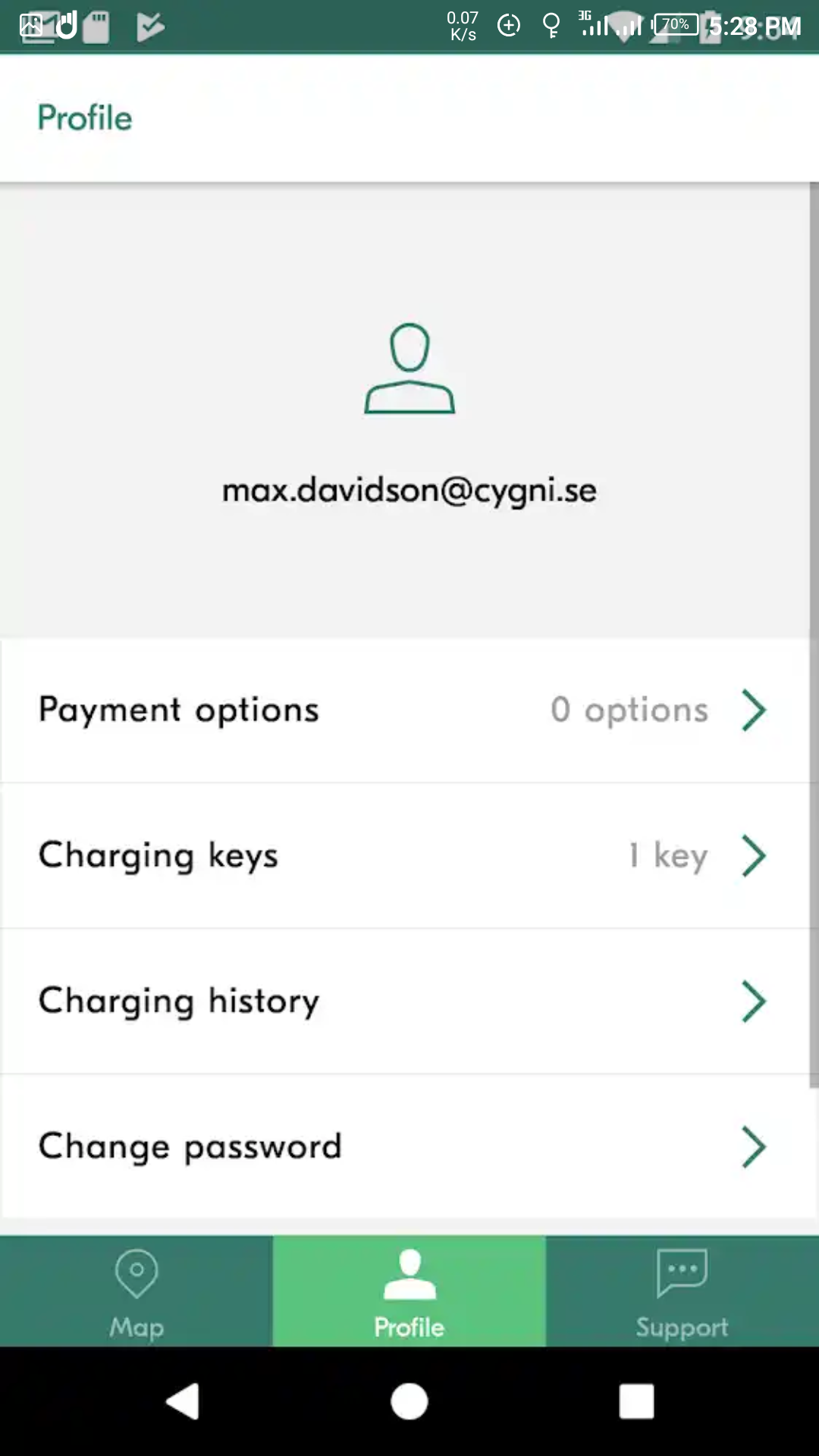Open Change password
The image size is (819, 1456).
[x=405, y=1147]
